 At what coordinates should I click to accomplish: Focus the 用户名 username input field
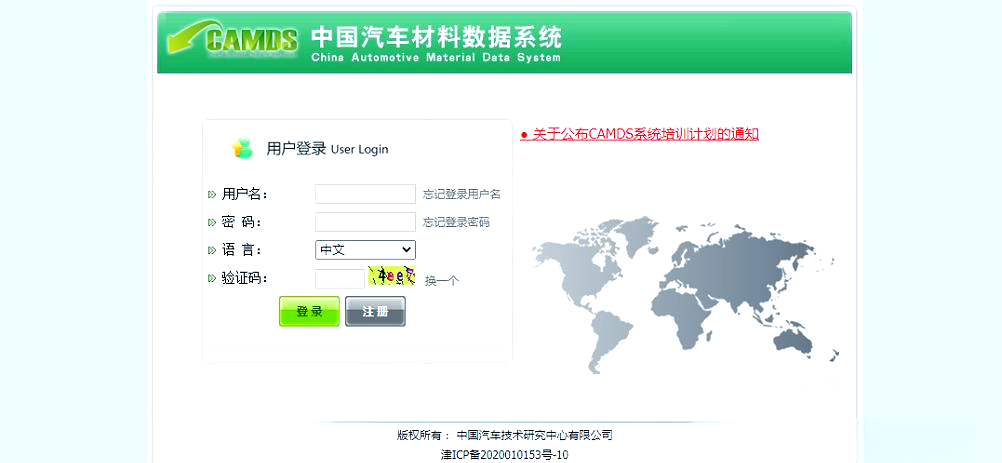[x=365, y=194]
